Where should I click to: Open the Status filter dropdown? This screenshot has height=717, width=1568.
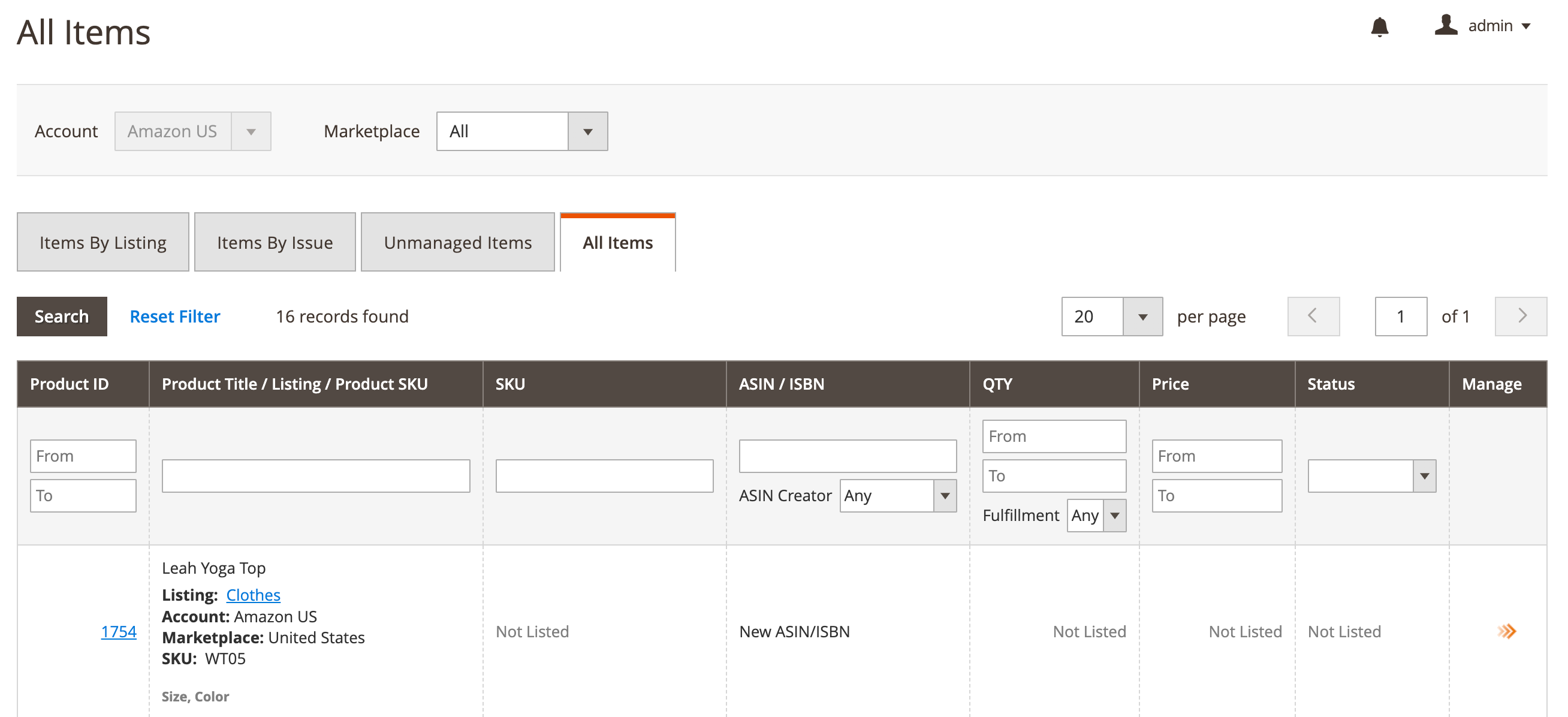[1371, 476]
